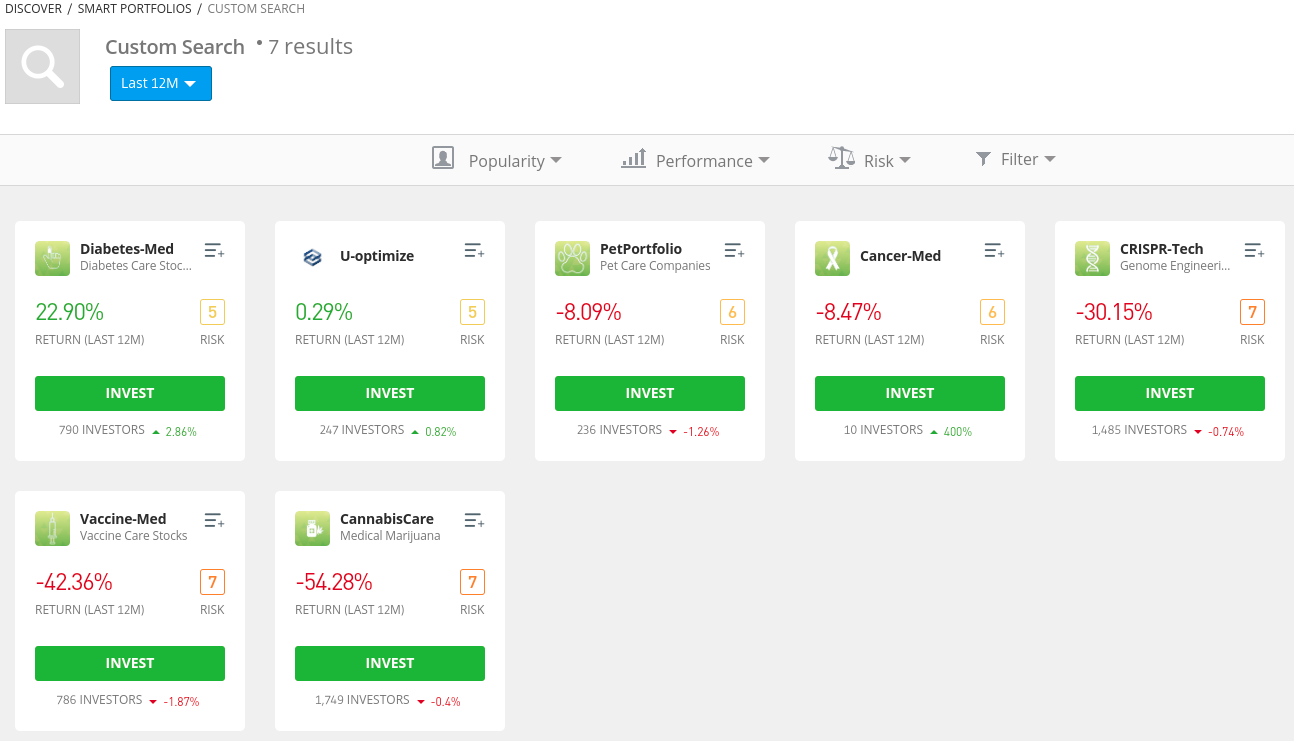This screenshot has width=1294, height=741.
Task: Click CUSTOM SEARCH breadcrumb
Action: pos(256,8)
